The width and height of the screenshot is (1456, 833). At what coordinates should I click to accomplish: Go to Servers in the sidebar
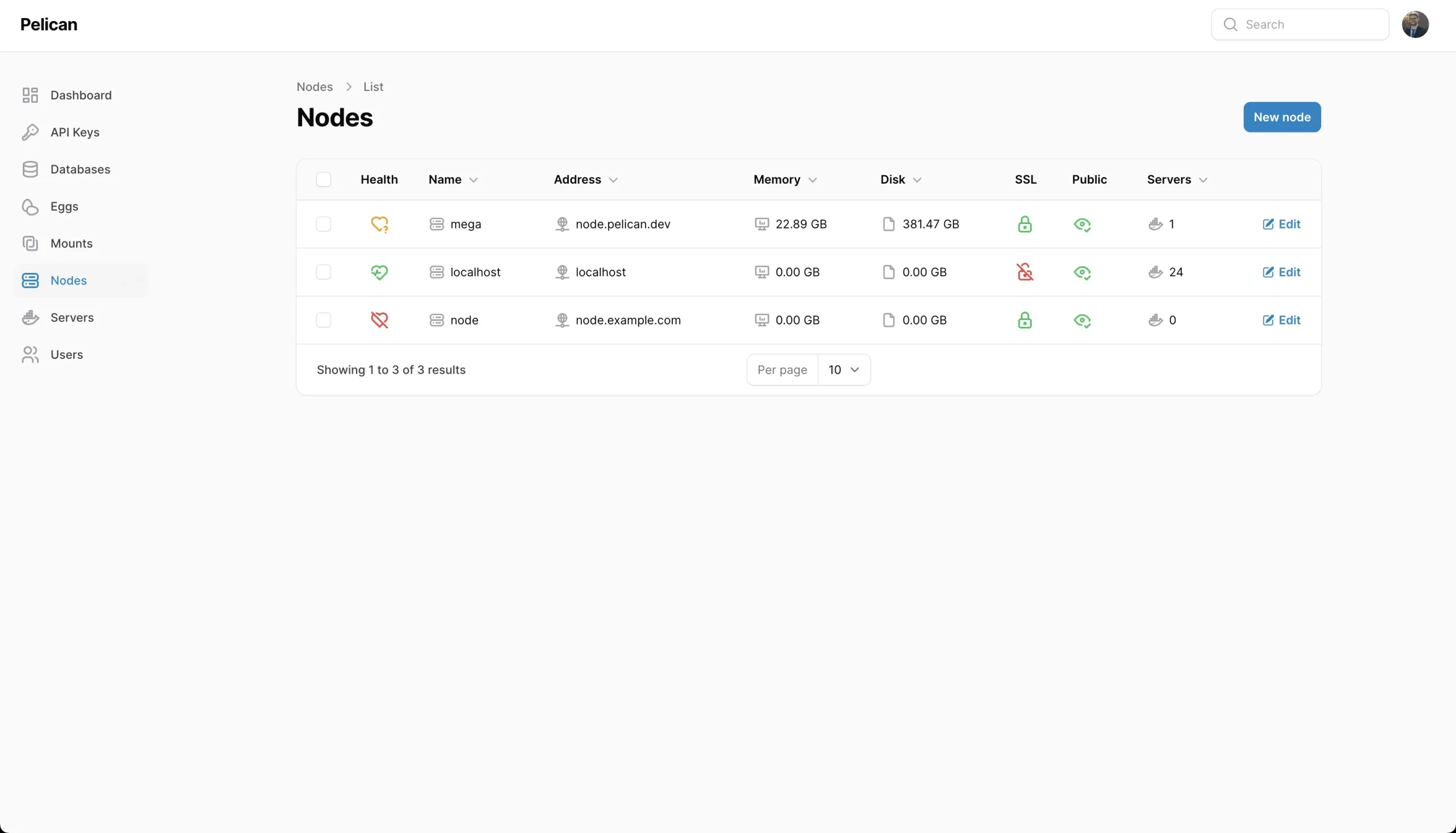click(81, 317)
